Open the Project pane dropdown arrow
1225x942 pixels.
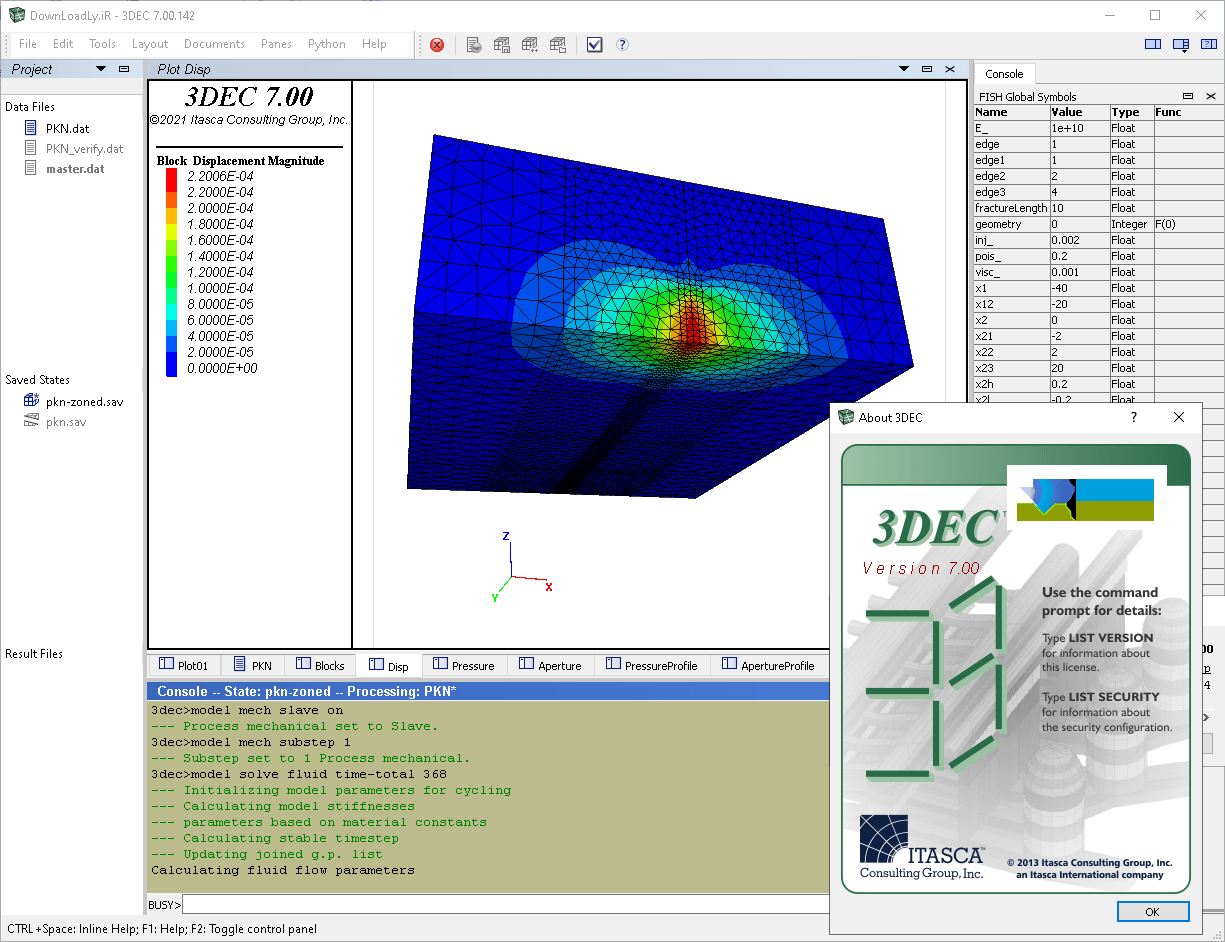pos(101,69)
